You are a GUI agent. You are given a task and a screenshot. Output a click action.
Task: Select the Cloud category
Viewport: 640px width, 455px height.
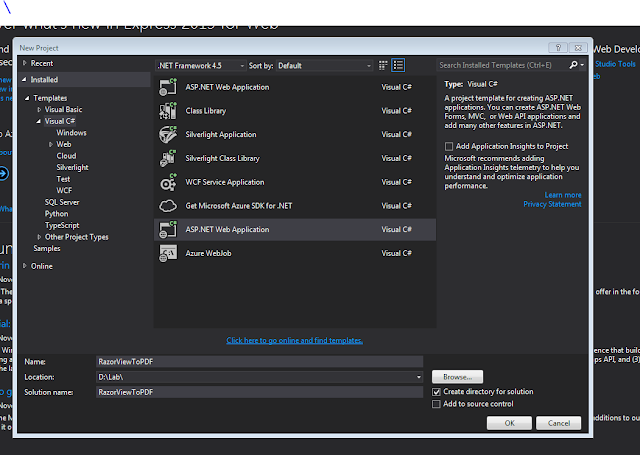tap(66, 156)
